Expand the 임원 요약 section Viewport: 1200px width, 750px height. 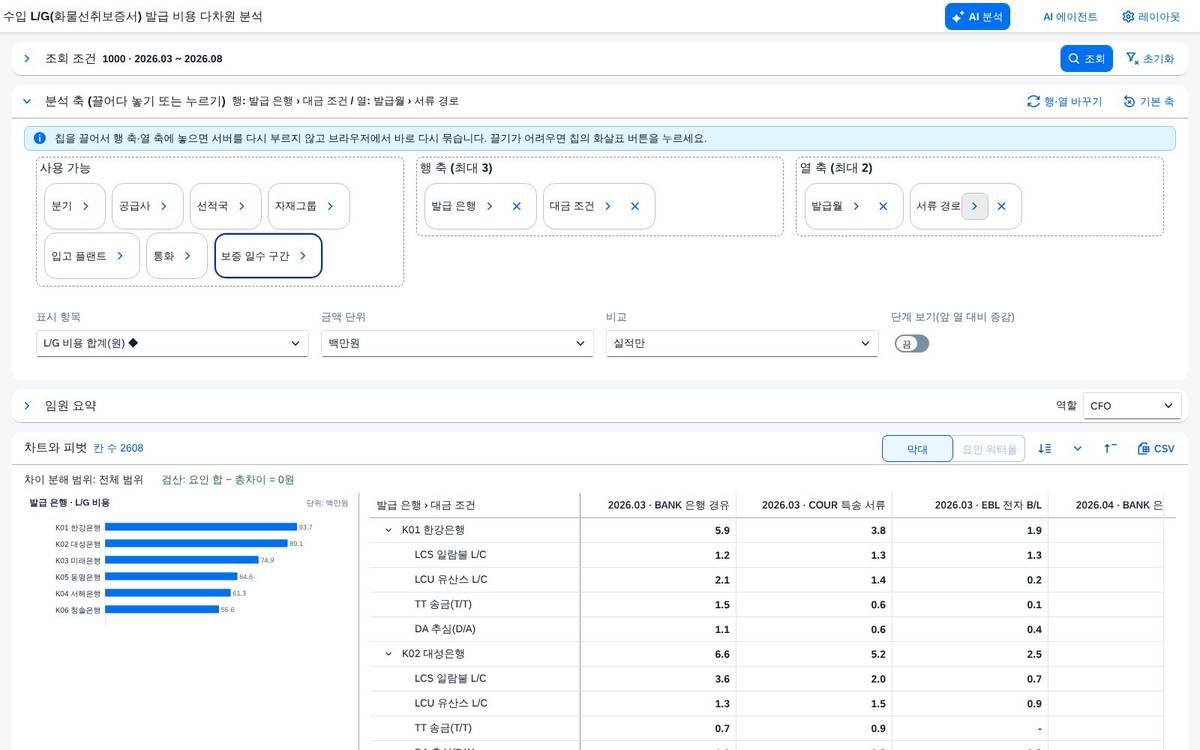point(27,406)
